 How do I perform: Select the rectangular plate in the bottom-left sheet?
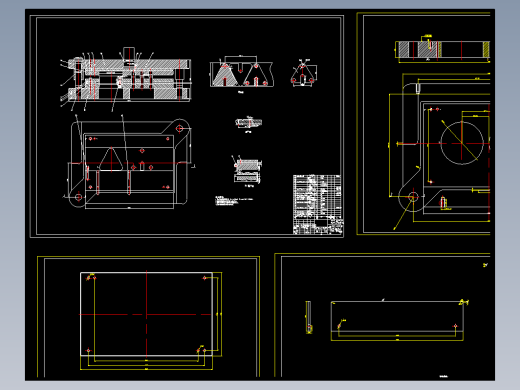[x=146, y=314]
